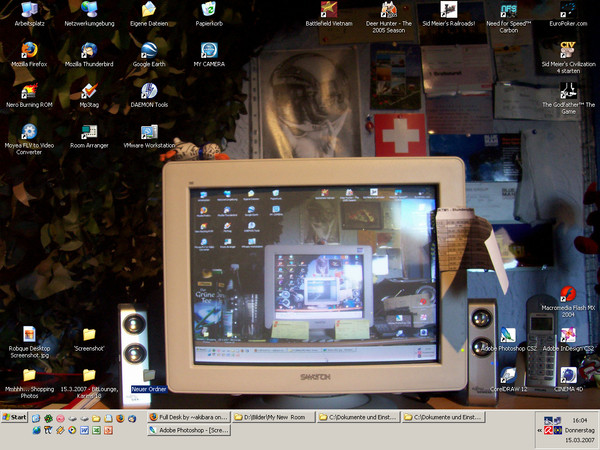Viewport: 600px width, 450px height.
Task: Open the blue-yellow wireless tray icon
Action: pyautogui.click(x=558, y=430)
